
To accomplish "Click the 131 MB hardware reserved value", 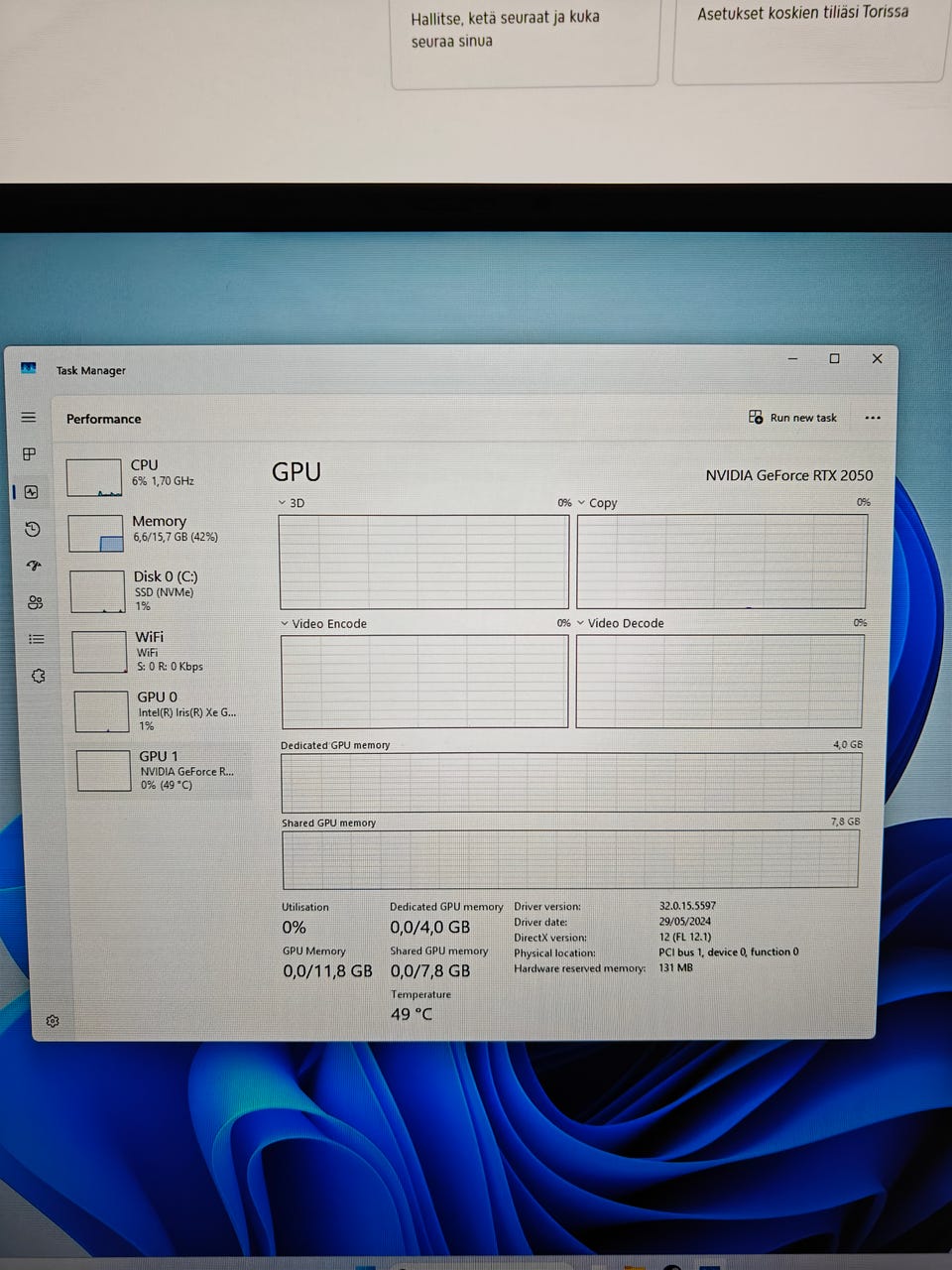I will click(675, 967).
